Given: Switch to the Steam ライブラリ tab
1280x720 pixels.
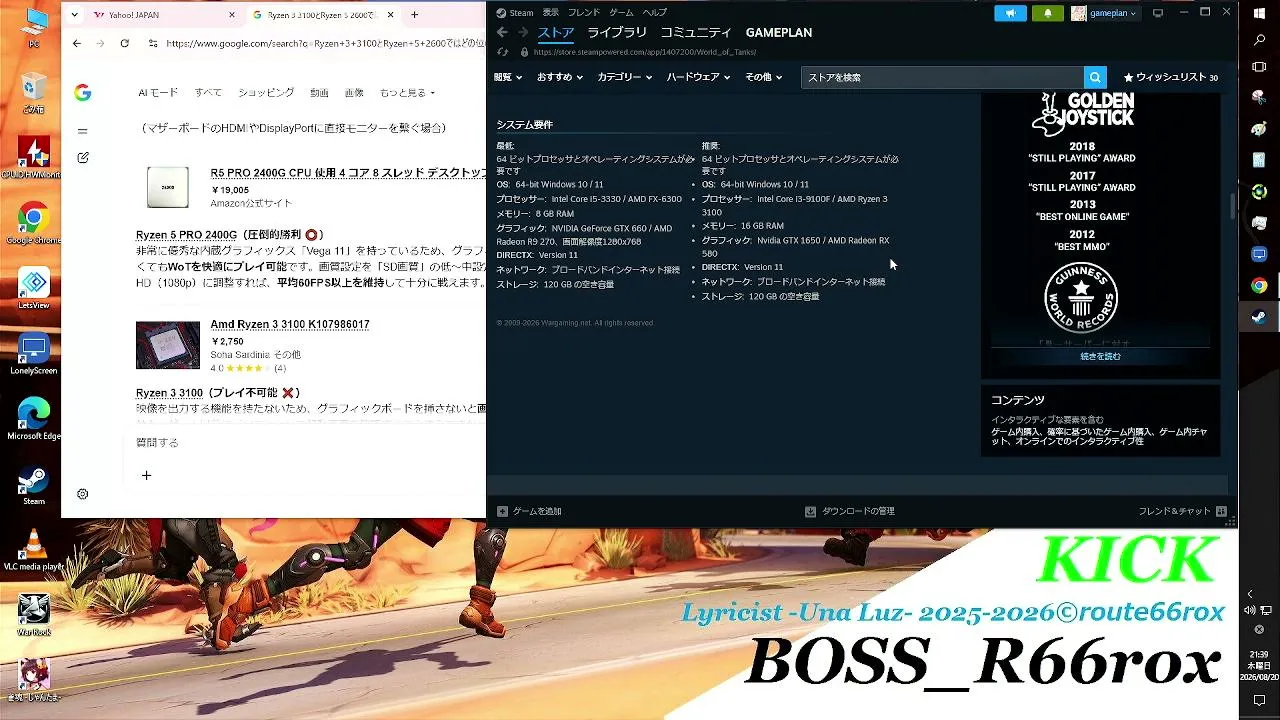Looking at the screenshot, I should pos(617,33).
